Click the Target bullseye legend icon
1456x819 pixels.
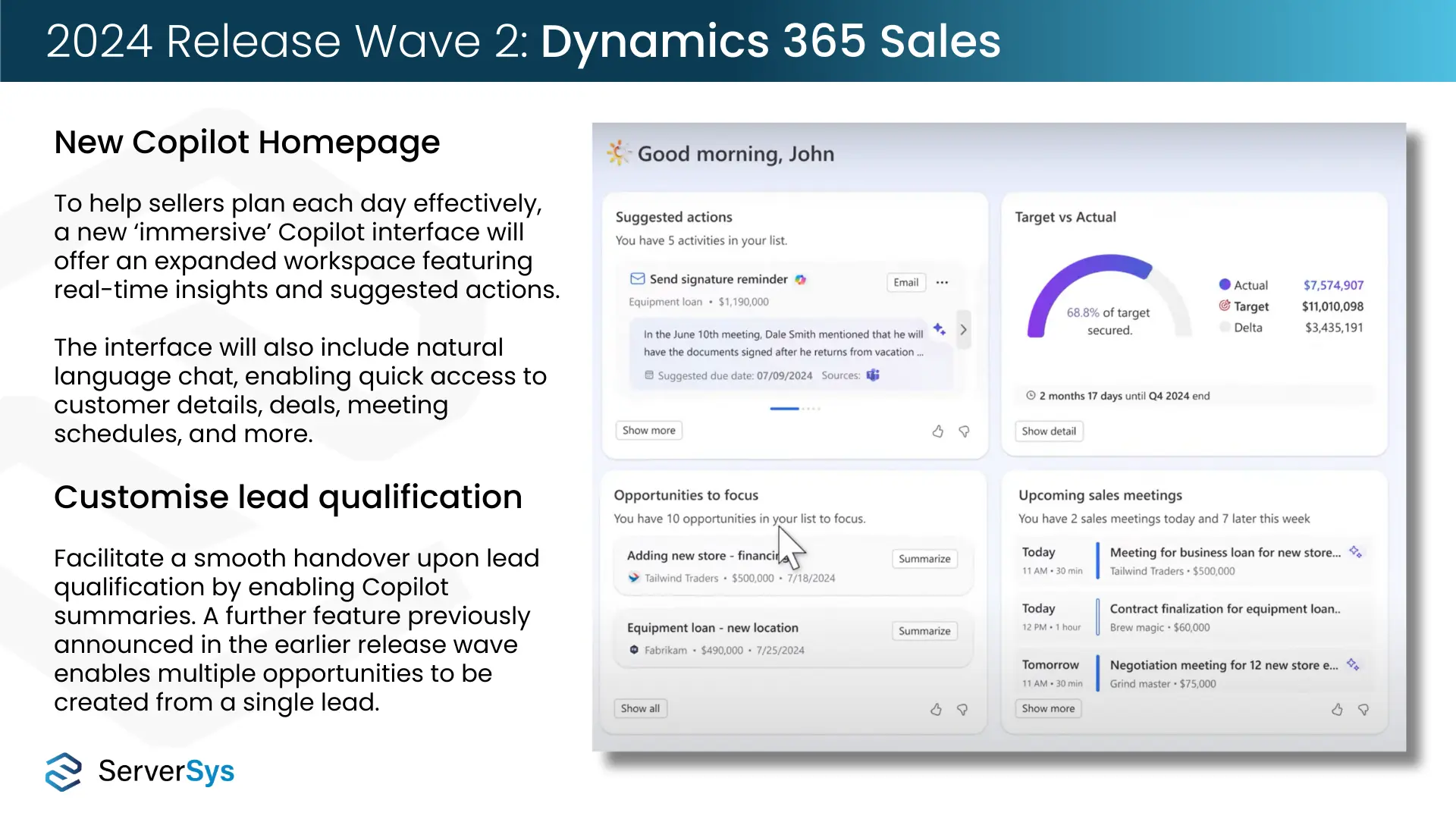point(1225,306)
